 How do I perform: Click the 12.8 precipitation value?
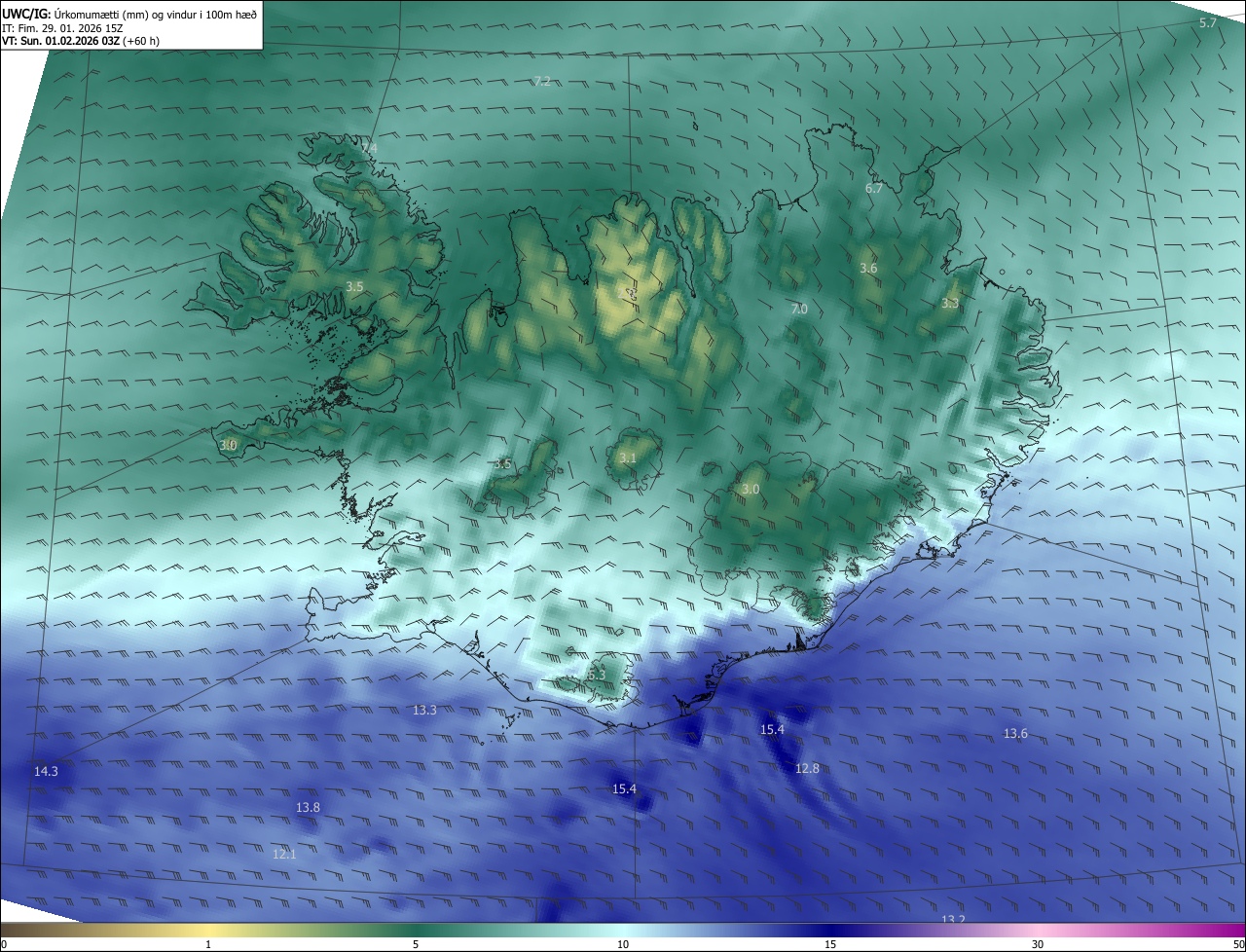[x=807, y=768]
